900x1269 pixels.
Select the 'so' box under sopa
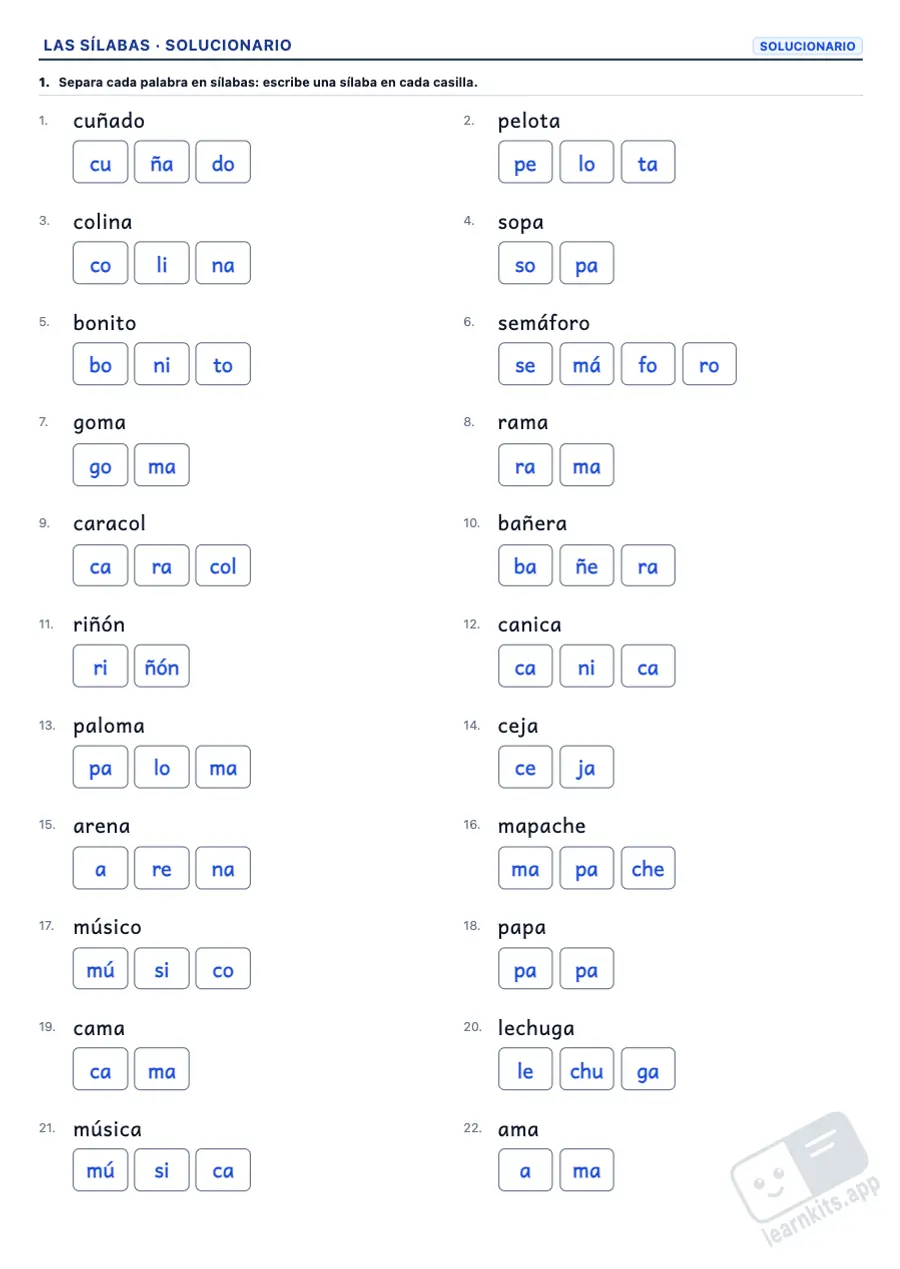tap(526, 263)
